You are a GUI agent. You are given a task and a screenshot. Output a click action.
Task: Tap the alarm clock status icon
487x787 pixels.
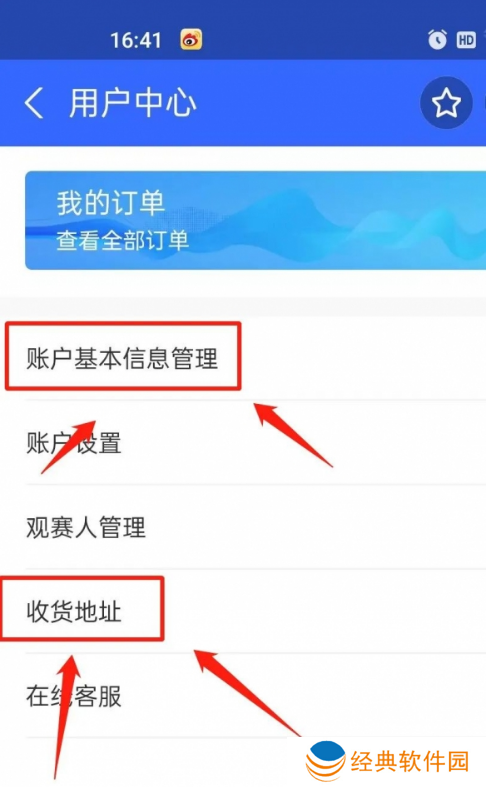pyautogui.click(x=437, y=39)
